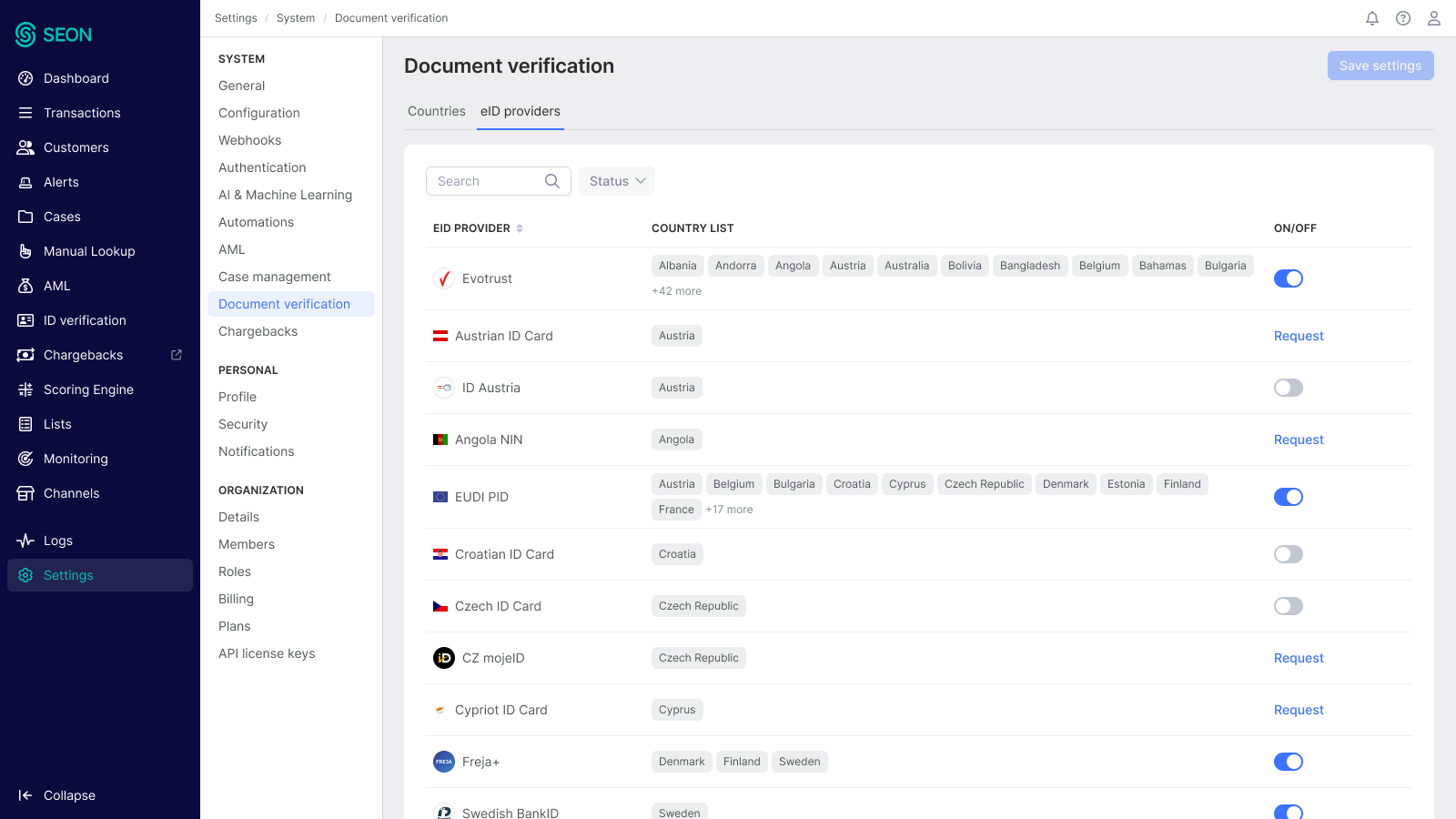This screenshot has height=819, width=1456.
Task: Open organization Members page
Action: (247, 544)
